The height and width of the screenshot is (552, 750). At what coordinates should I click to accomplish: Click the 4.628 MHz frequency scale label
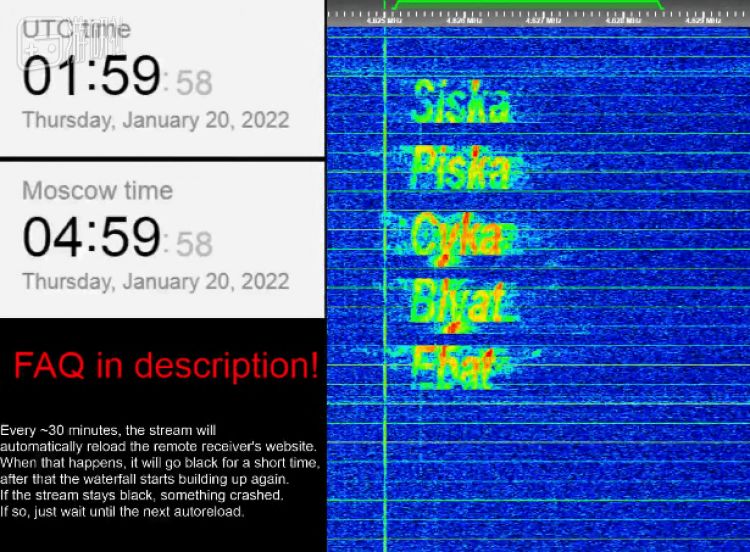pos(623,21)
